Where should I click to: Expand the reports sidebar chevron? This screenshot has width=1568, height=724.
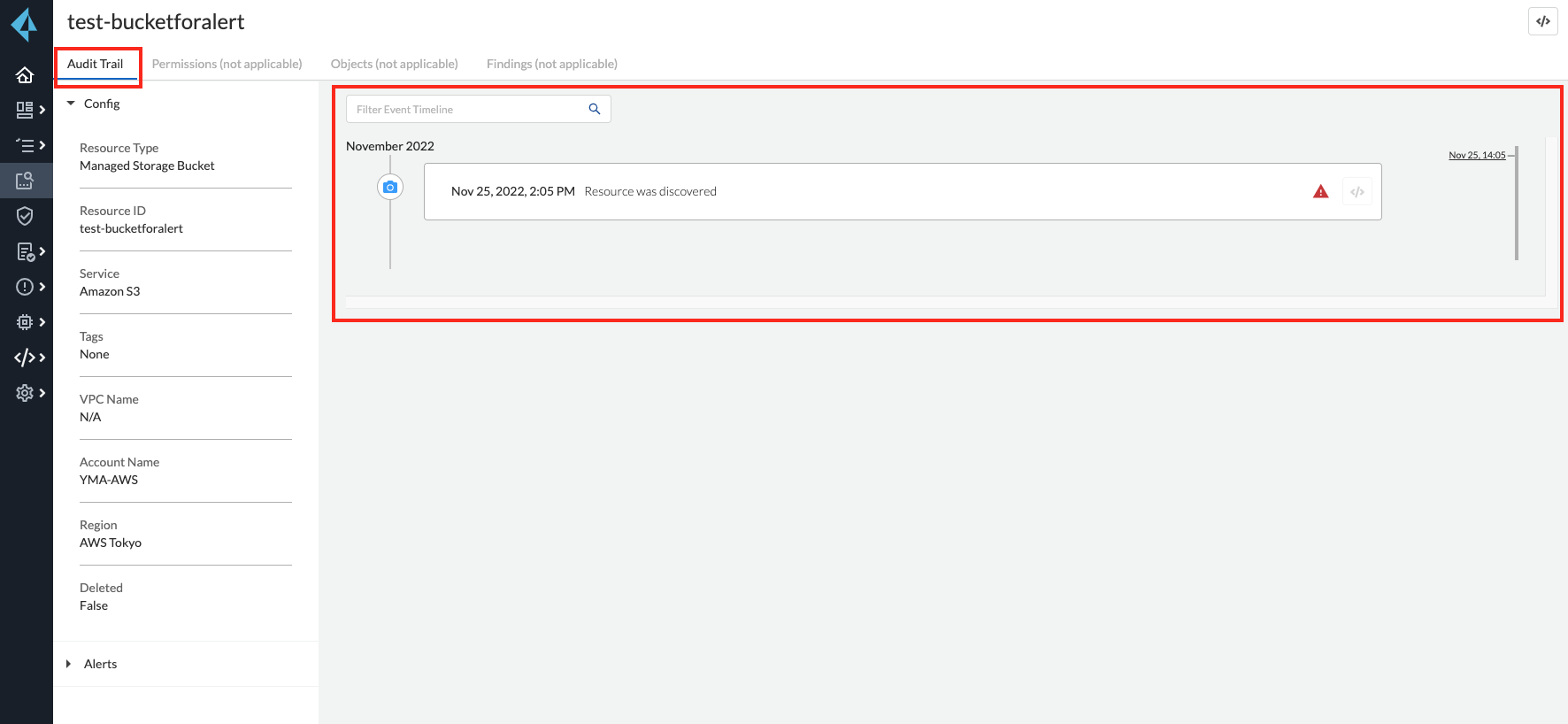tap(42, 251)
